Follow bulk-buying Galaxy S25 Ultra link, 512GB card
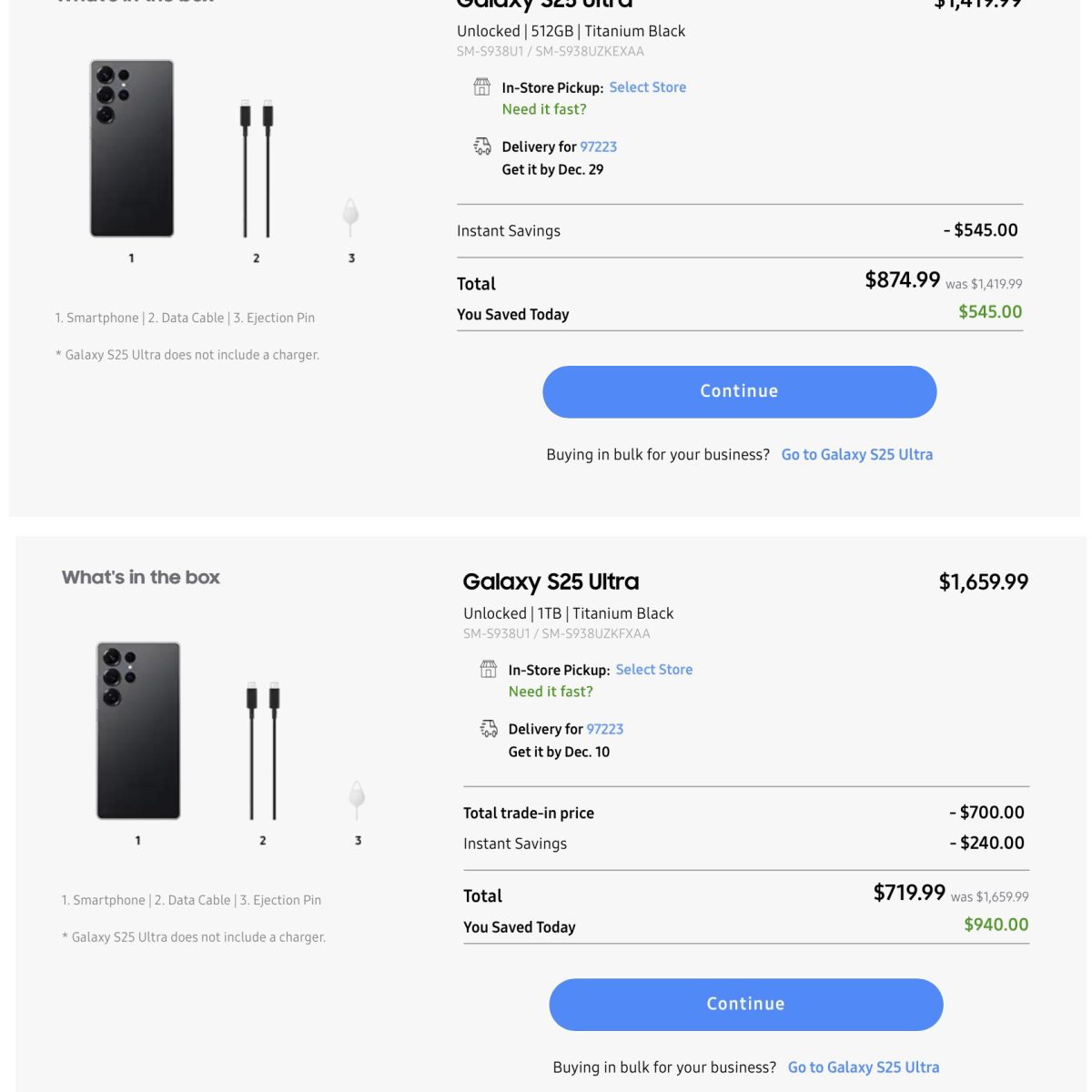 pos(856,454)
